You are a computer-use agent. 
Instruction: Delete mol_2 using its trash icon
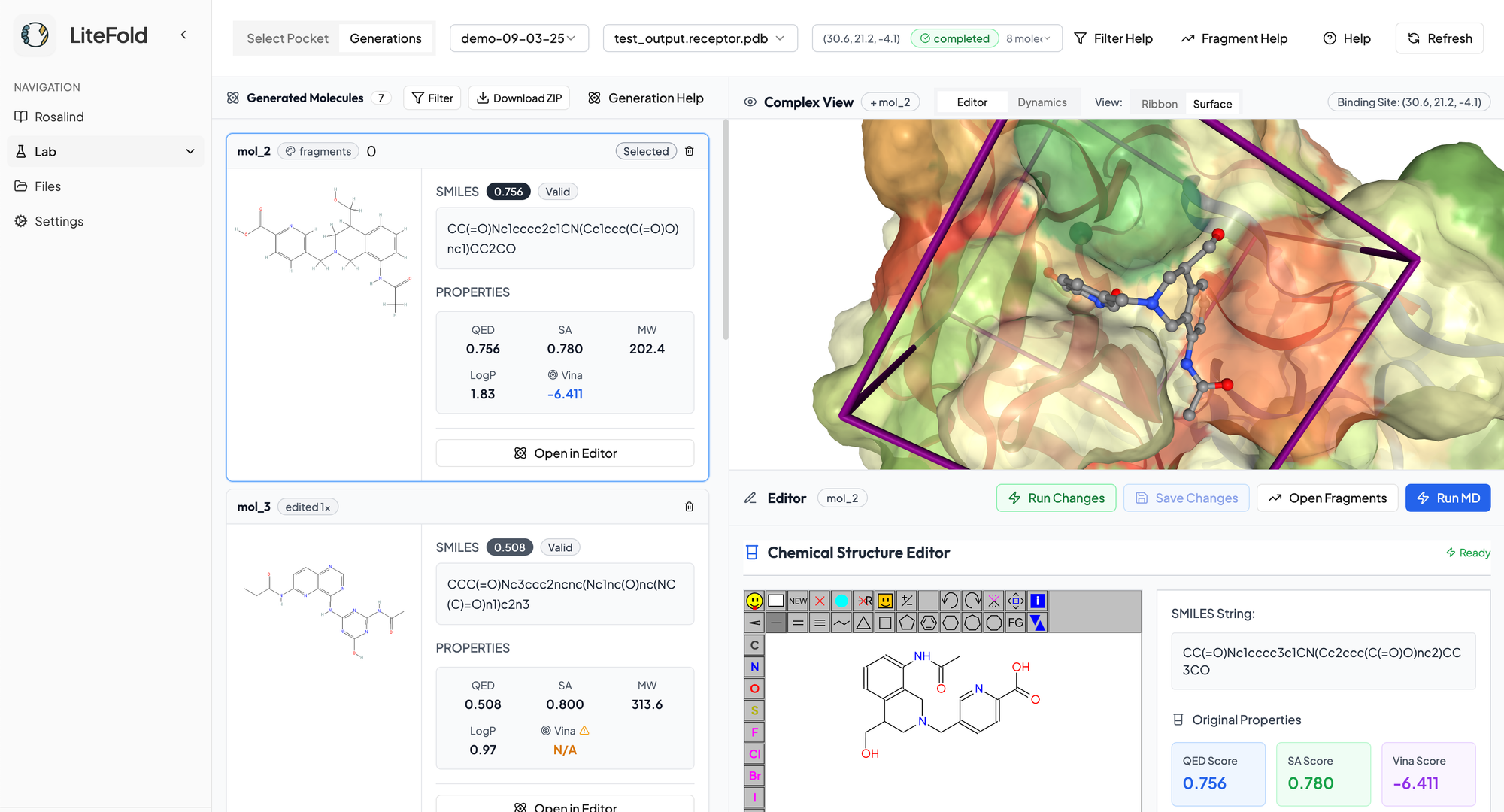(x=689, y=150)
